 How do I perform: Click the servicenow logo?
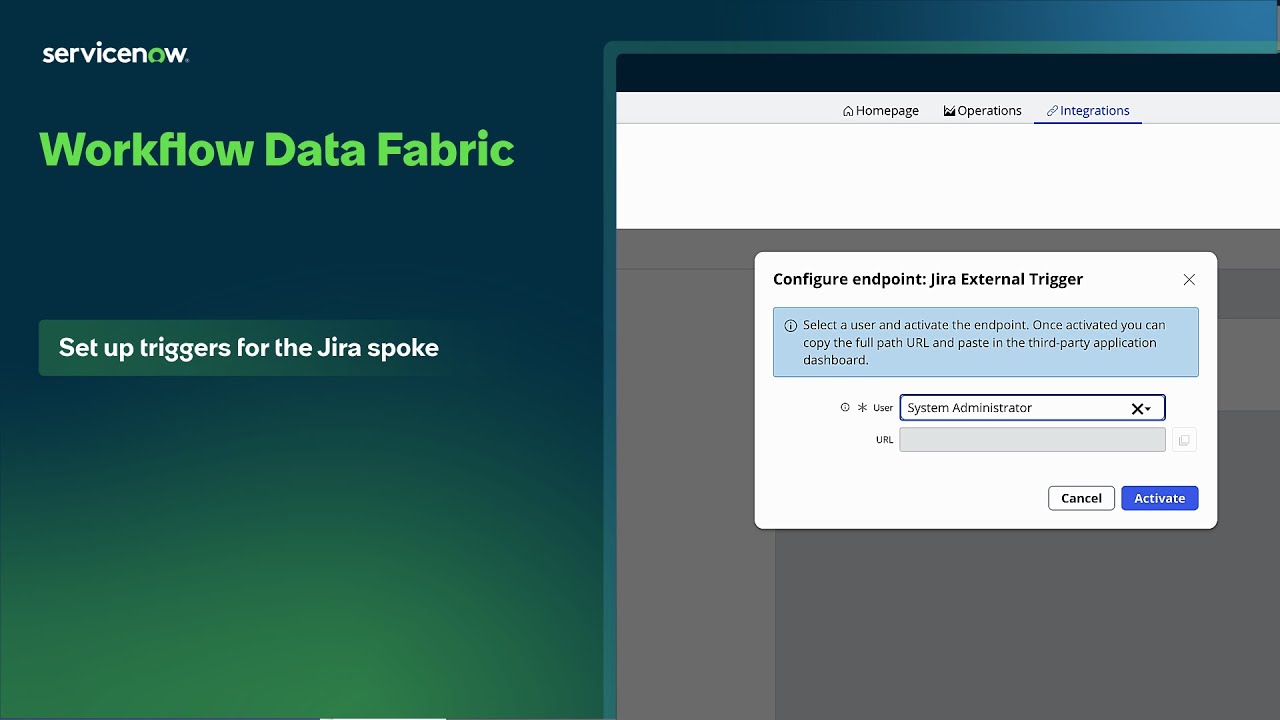click(x=115, y=52)
